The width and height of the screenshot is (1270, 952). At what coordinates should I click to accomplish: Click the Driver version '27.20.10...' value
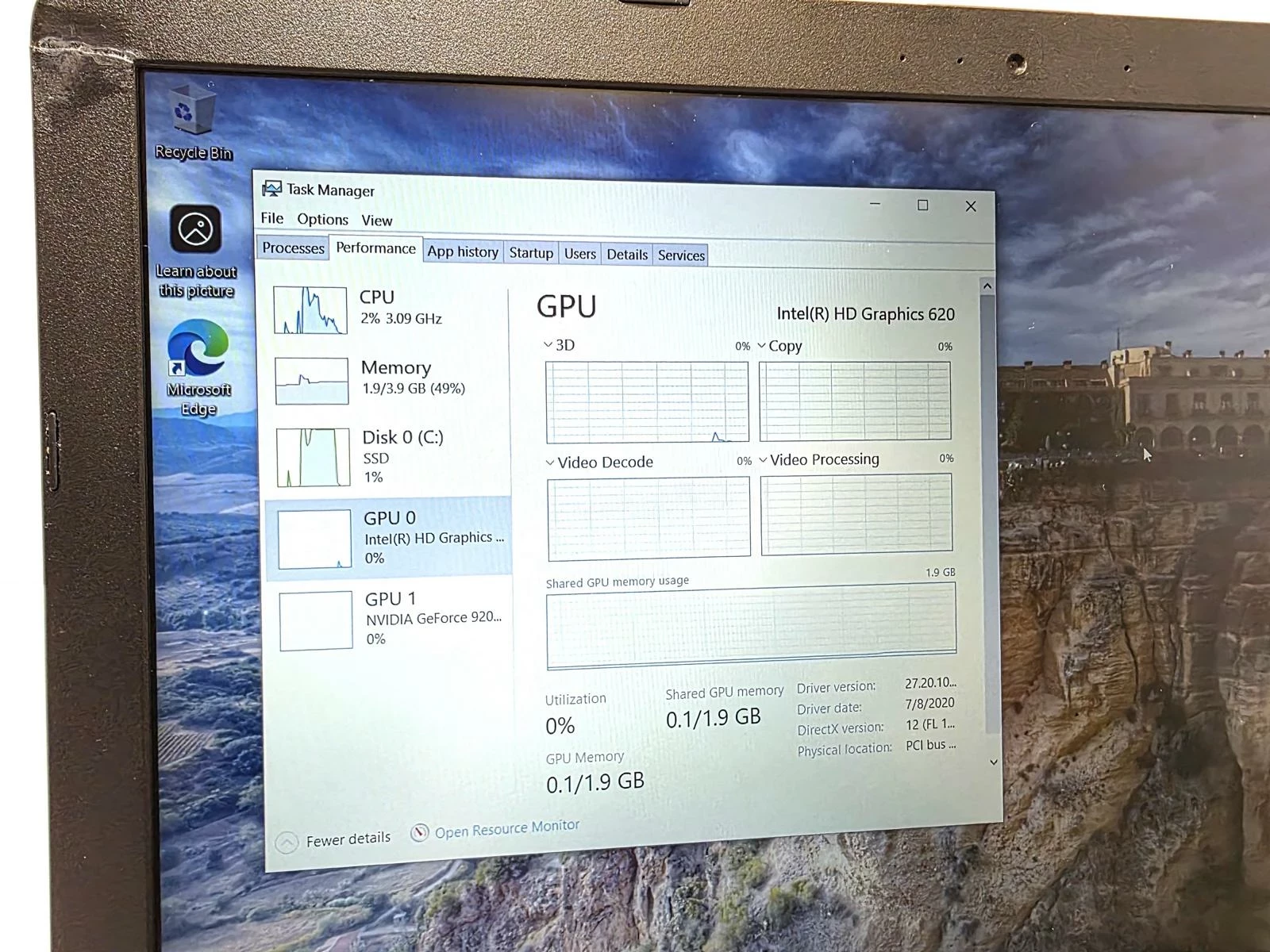pos(930,682)
